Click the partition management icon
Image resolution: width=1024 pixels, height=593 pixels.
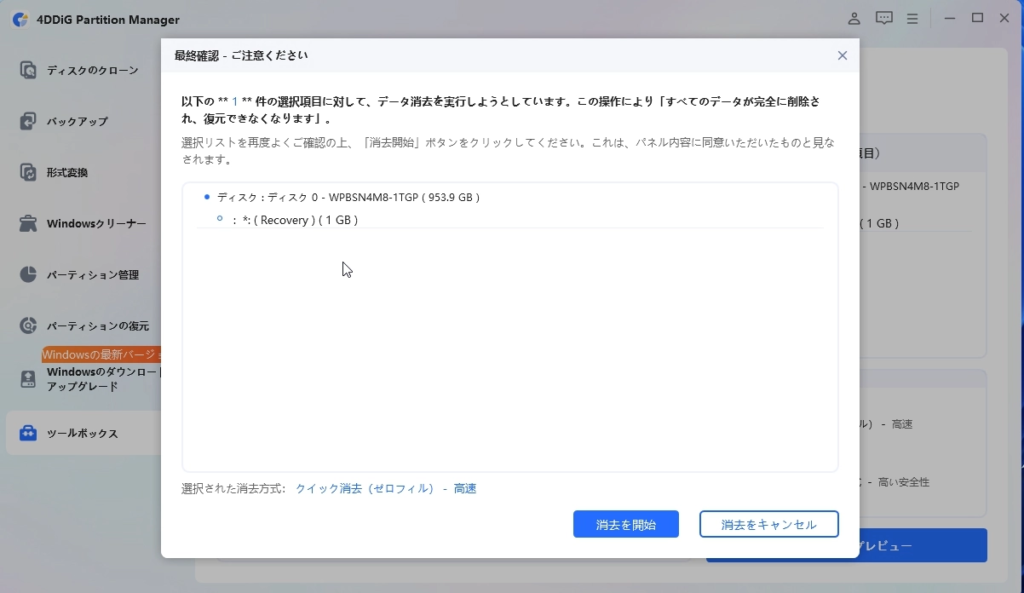[28, 274]
